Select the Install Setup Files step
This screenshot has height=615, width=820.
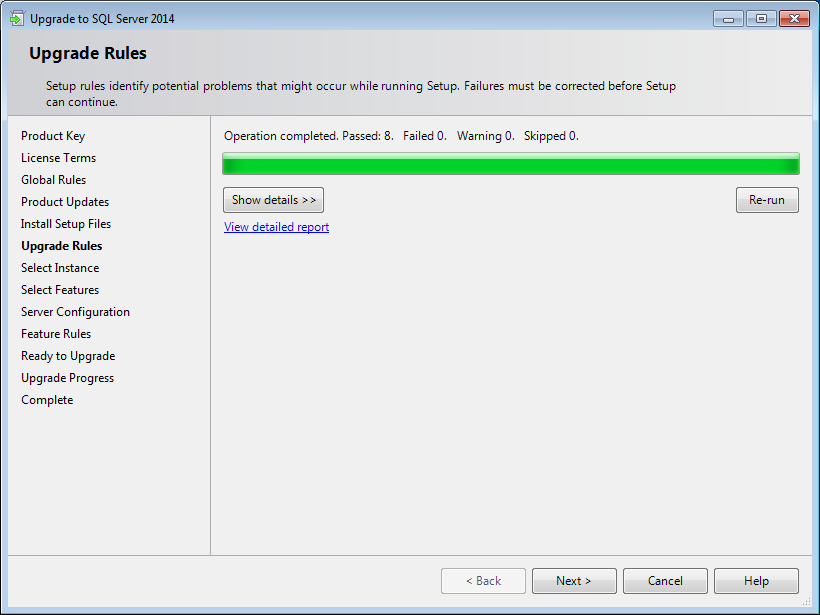66,224
